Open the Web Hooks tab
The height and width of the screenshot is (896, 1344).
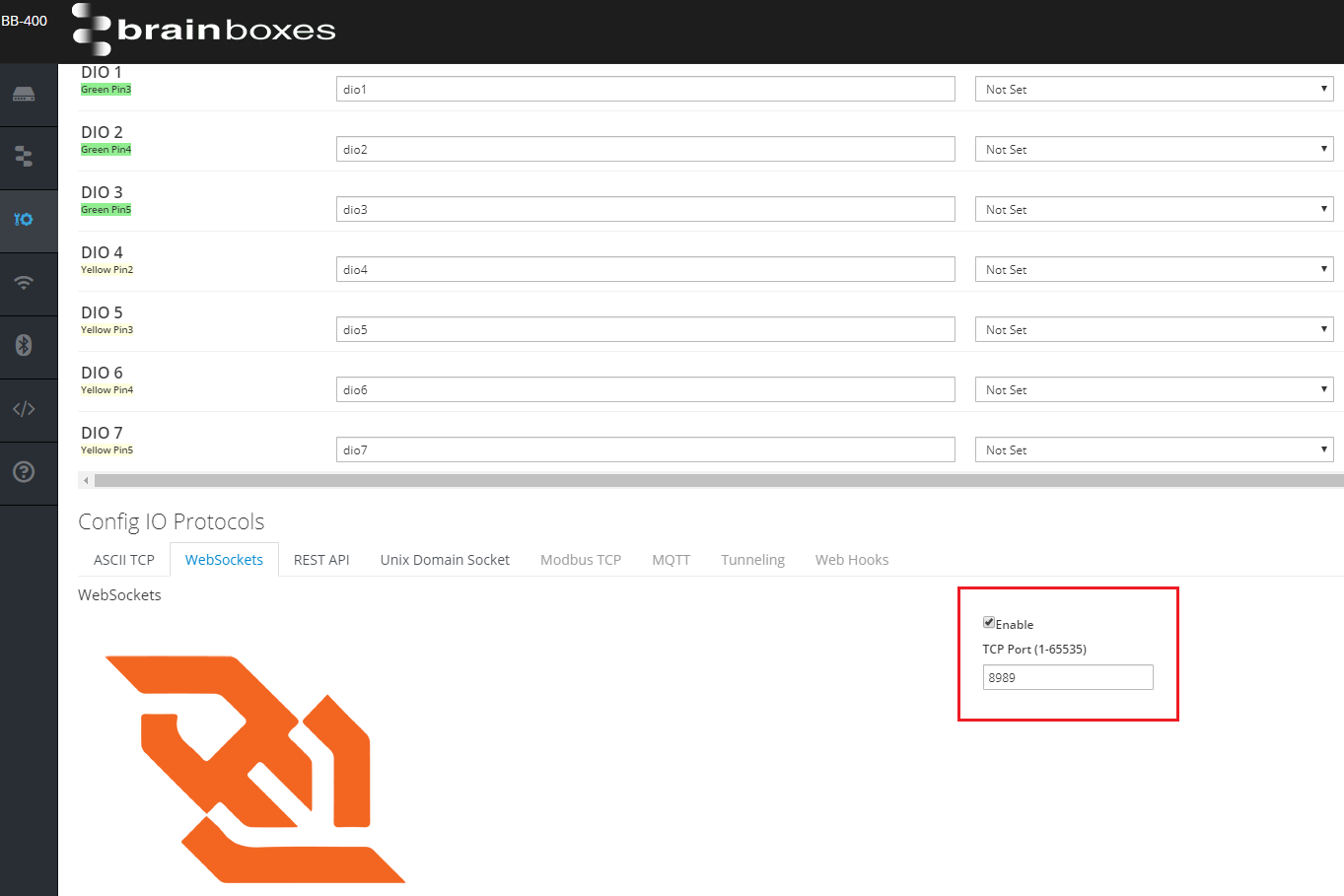click(852, 560)
